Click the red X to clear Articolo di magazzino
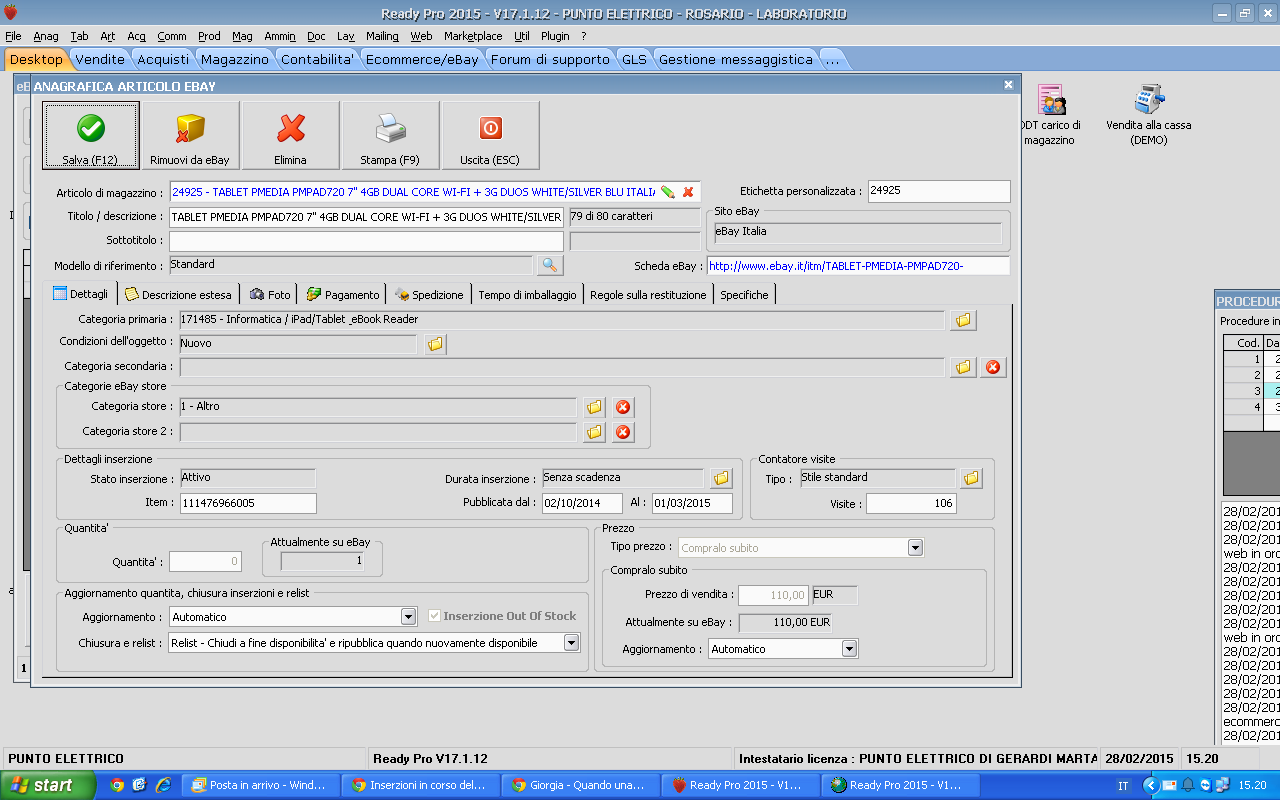Image resolution: width=1280 pixels, height=800 pixels. point(688,192)
